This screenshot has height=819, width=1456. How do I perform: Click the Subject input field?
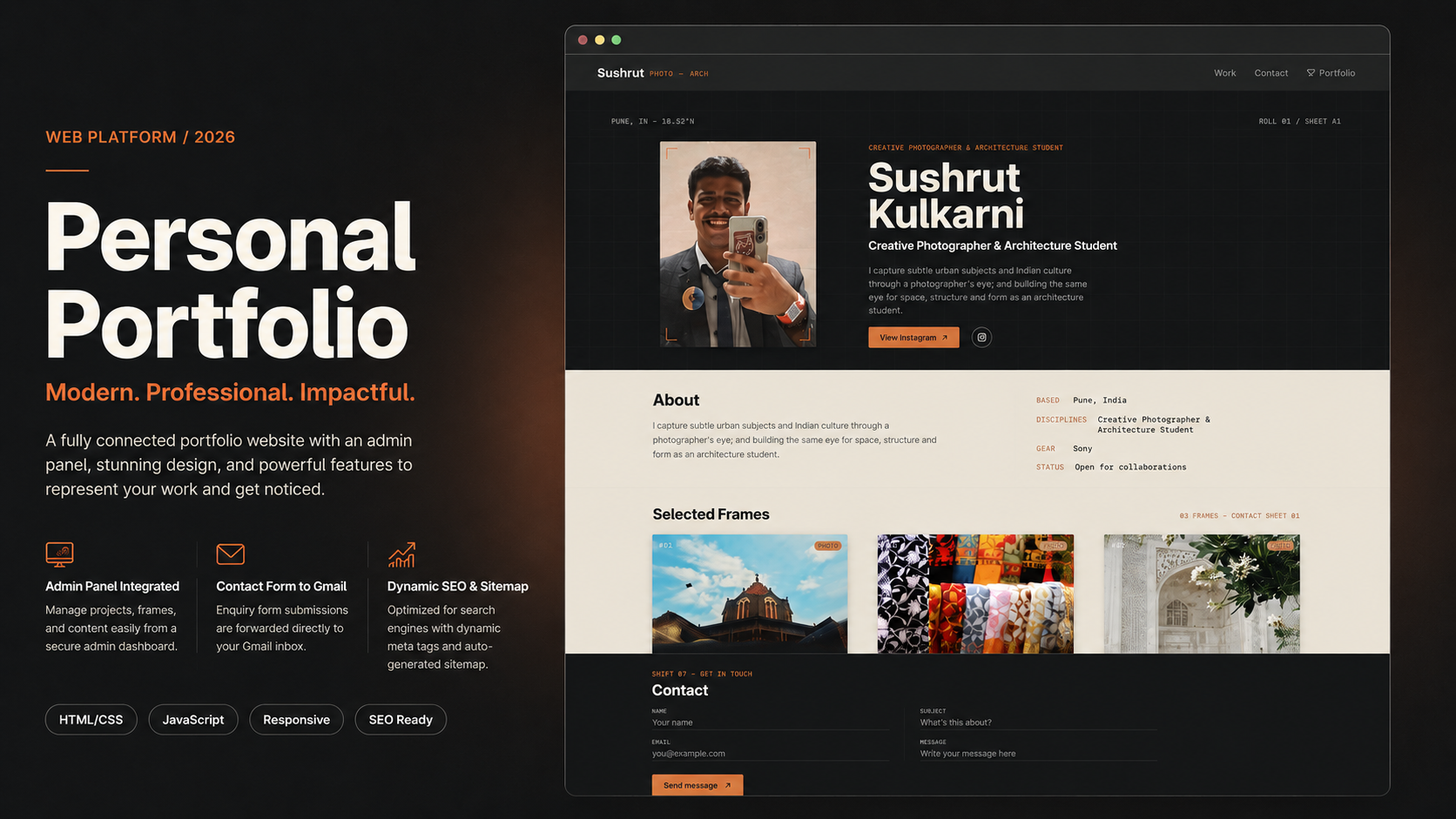[x=1038, y=722]
